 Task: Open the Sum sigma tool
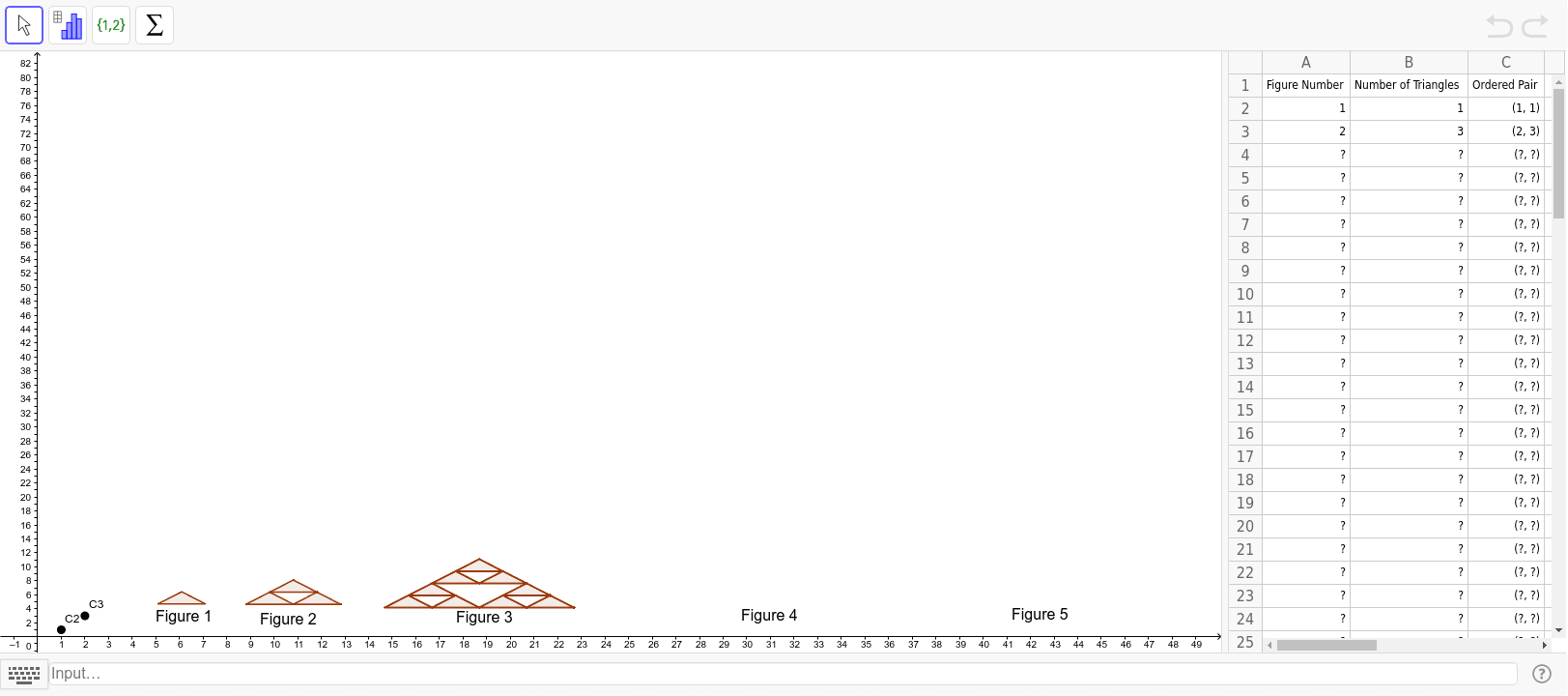(155, 25)
